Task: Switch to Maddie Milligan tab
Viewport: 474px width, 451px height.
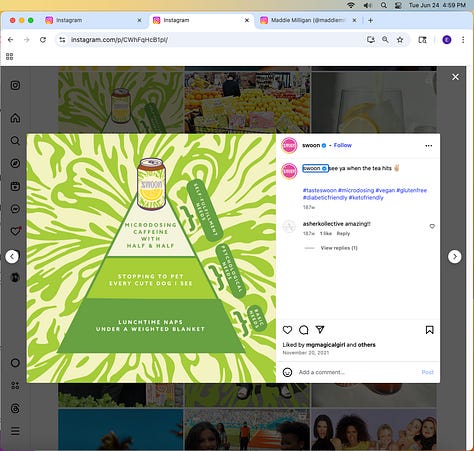Action: 307,20
